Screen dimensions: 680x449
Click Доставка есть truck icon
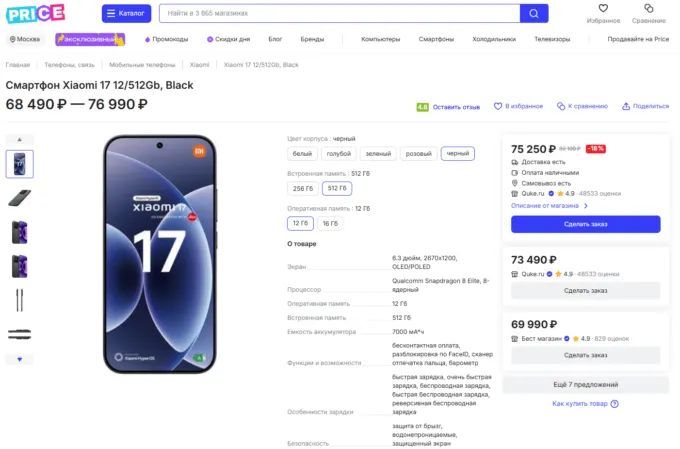coord(515,162)
